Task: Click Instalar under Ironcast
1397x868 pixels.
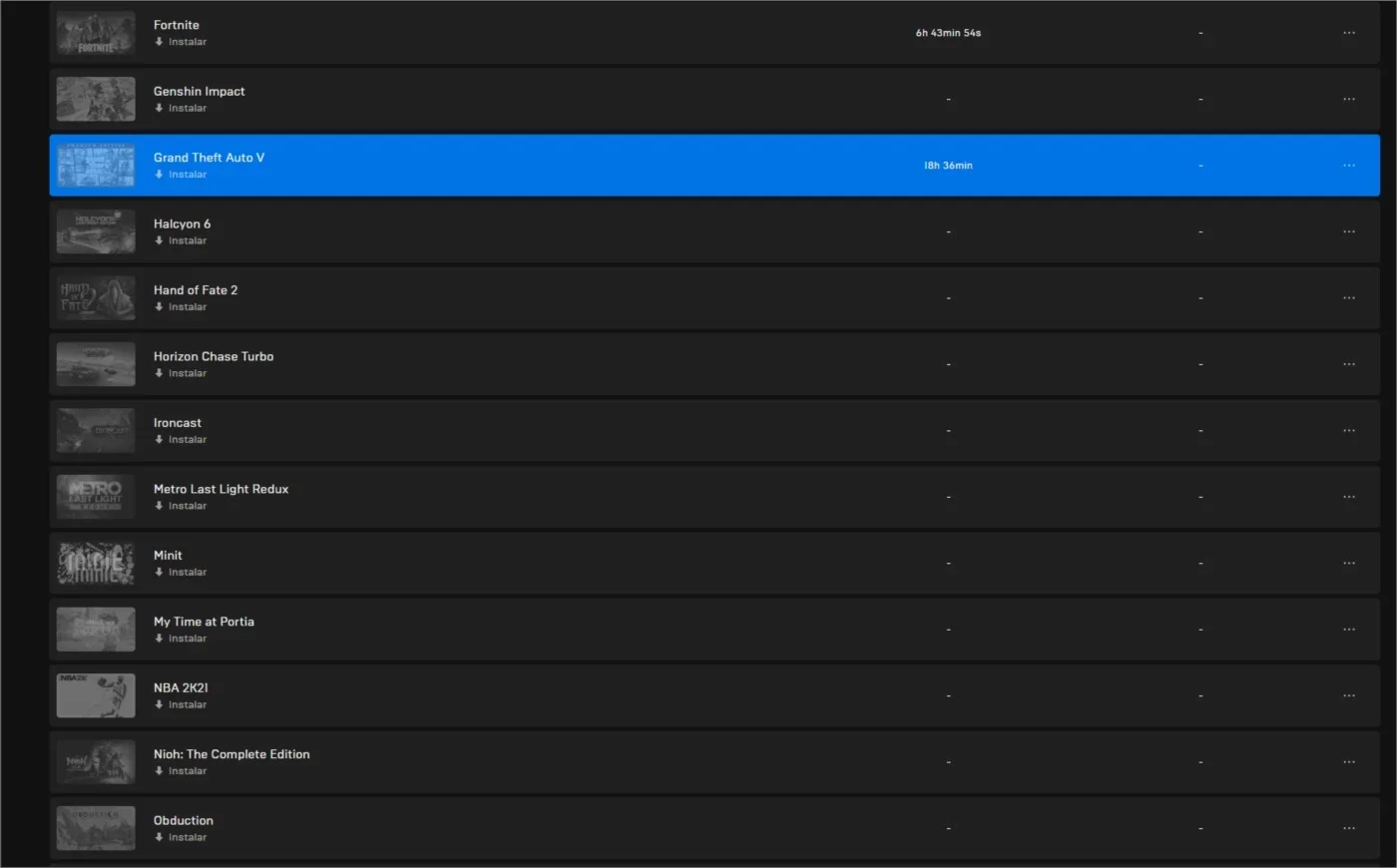Action: (181, 440)
